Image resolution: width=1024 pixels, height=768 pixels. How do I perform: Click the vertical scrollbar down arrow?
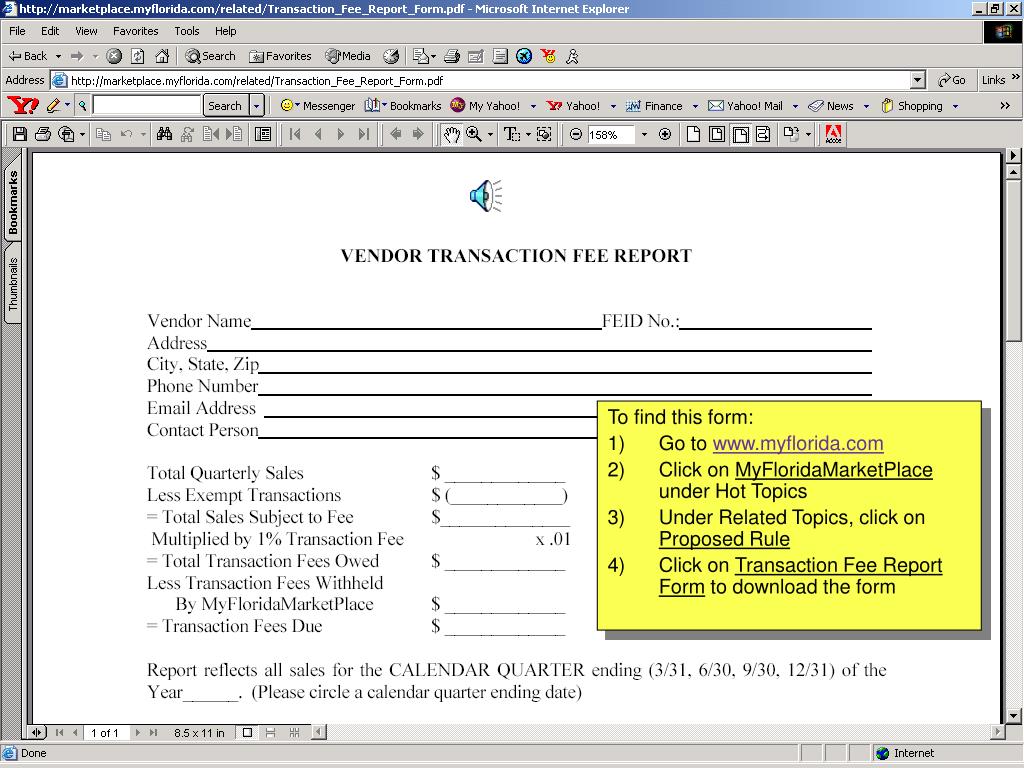click(1013, 715)
